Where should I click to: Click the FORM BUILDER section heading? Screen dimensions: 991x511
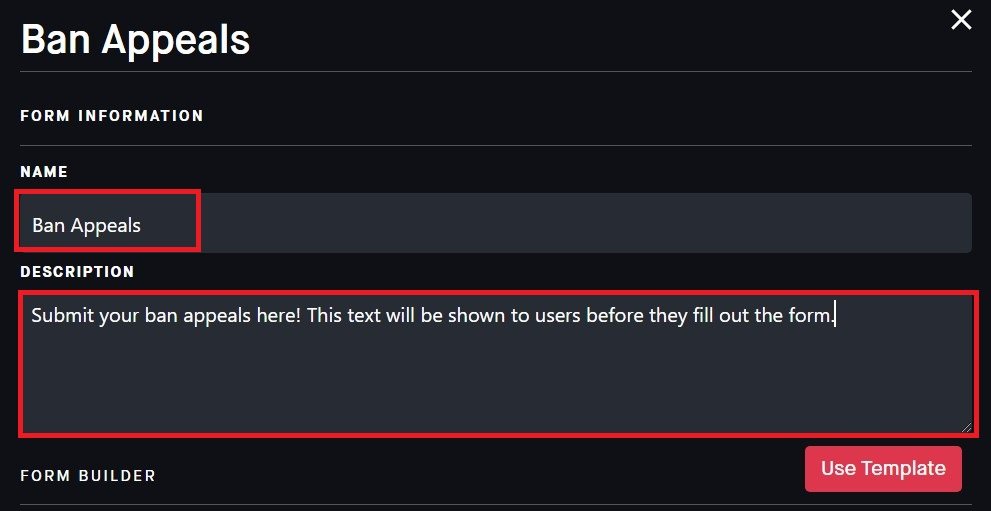[x=88, y=476]
